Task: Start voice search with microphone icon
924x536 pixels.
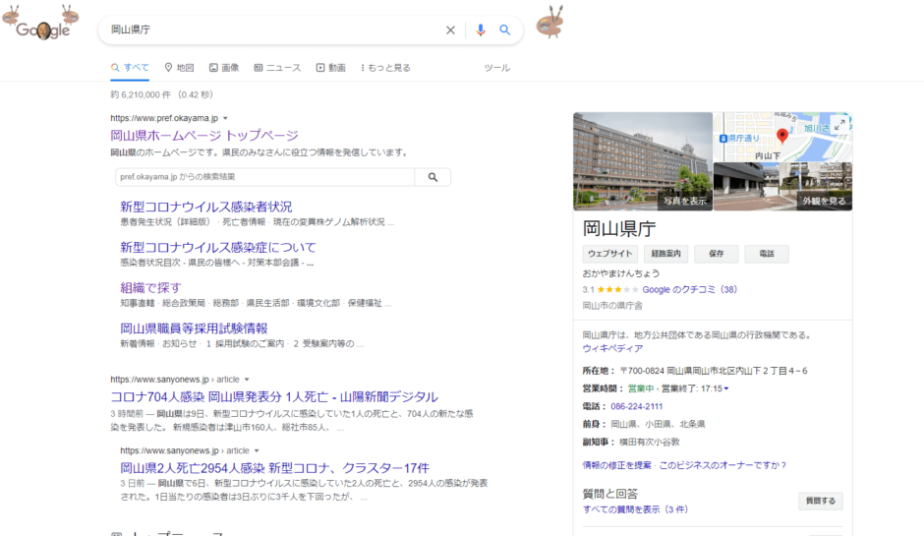Action: [x=480, y=30]
